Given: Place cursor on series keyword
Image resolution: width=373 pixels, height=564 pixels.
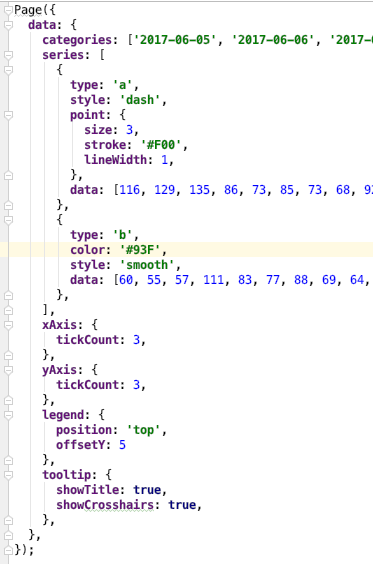Looking at the screenshot, I should point(63,55).
